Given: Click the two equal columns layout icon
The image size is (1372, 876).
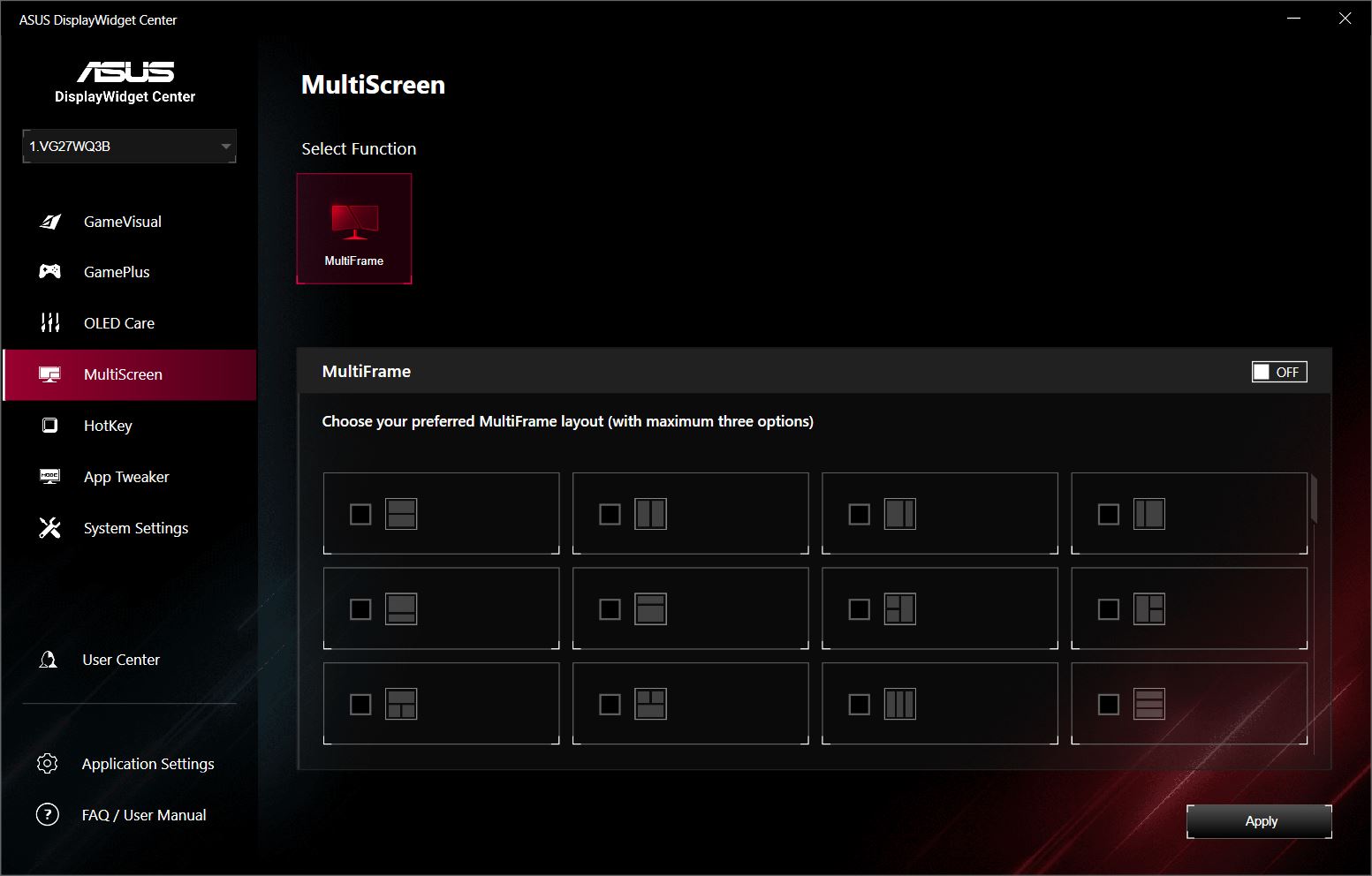Looking at the screenshot, I should (x=650, y=514).
